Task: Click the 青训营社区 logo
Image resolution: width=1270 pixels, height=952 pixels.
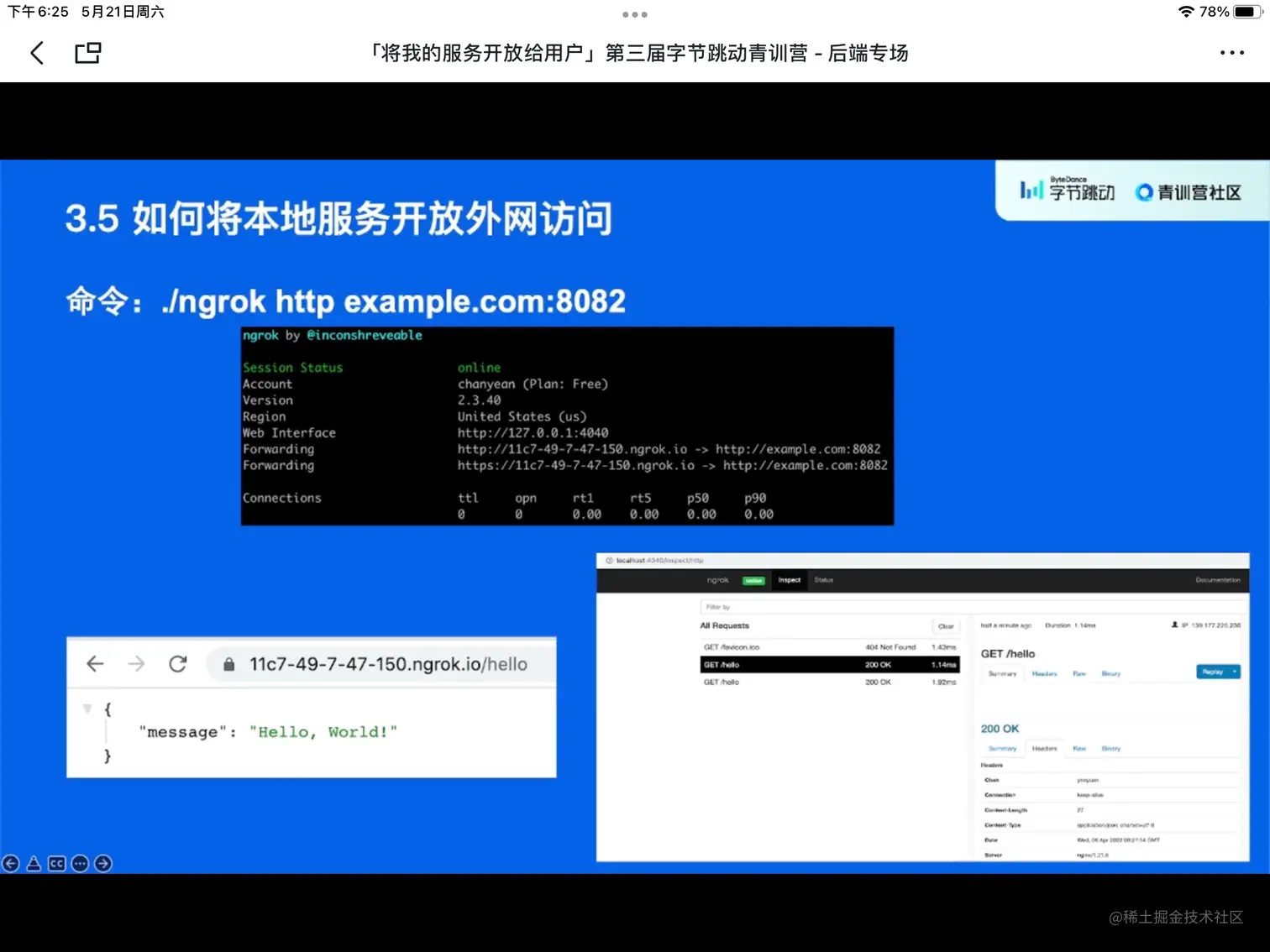Action: (x=1187, y=192)
